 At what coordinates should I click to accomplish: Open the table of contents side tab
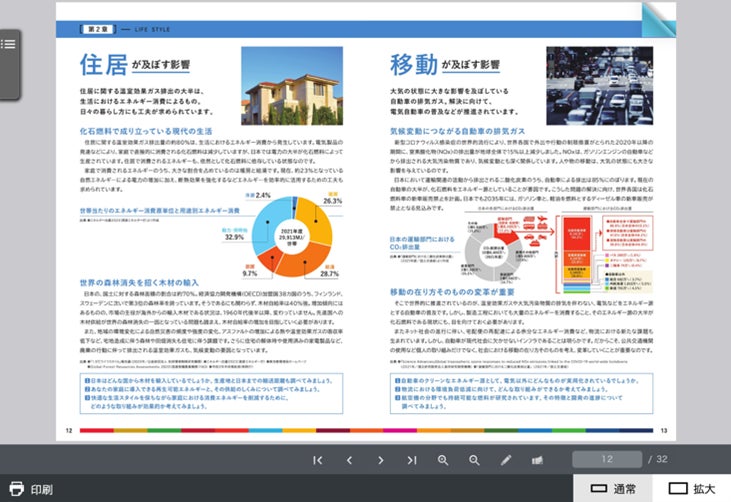click(x=10, y=64)
